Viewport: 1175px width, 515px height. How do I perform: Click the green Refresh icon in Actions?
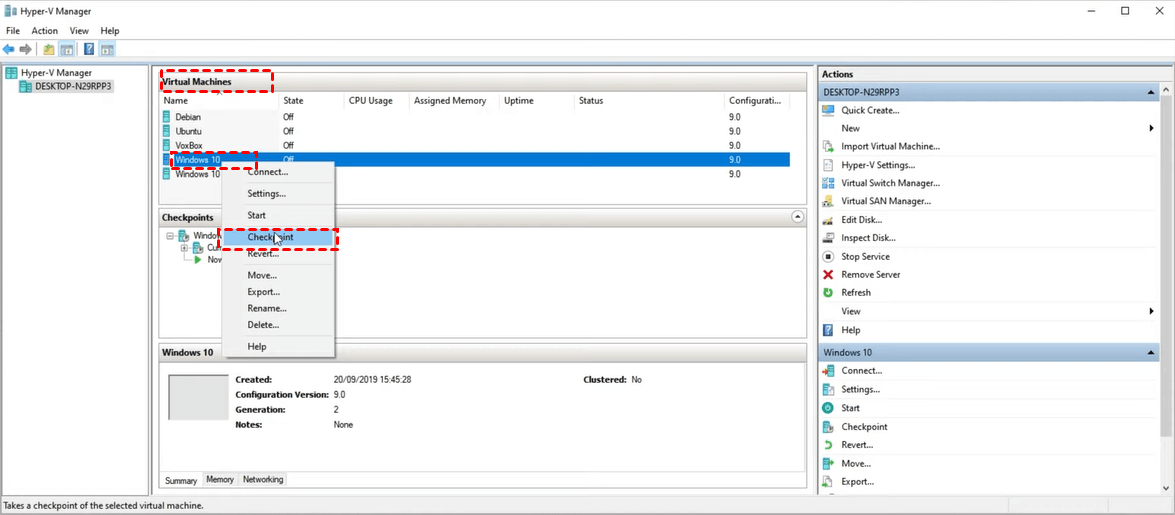pos(828,293)
